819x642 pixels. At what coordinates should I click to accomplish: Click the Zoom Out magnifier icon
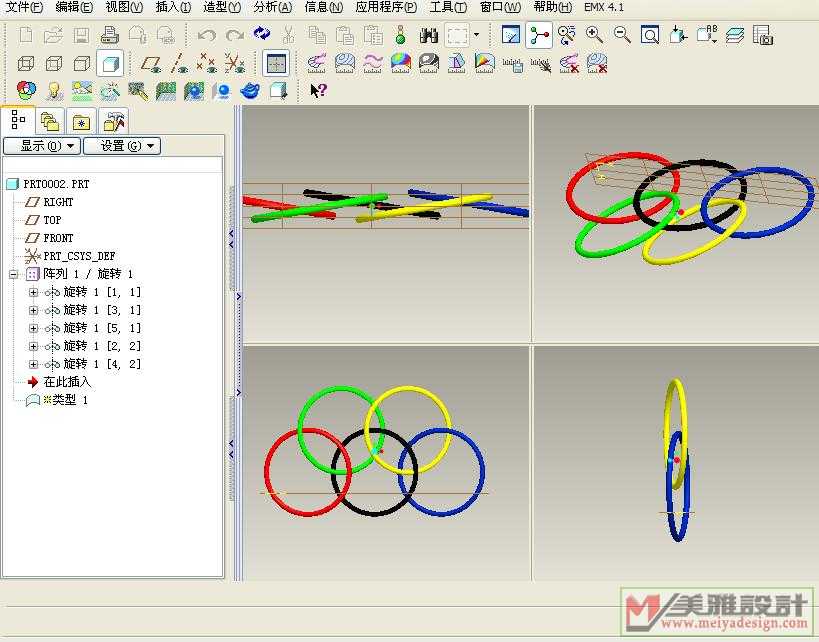point(622,35)
